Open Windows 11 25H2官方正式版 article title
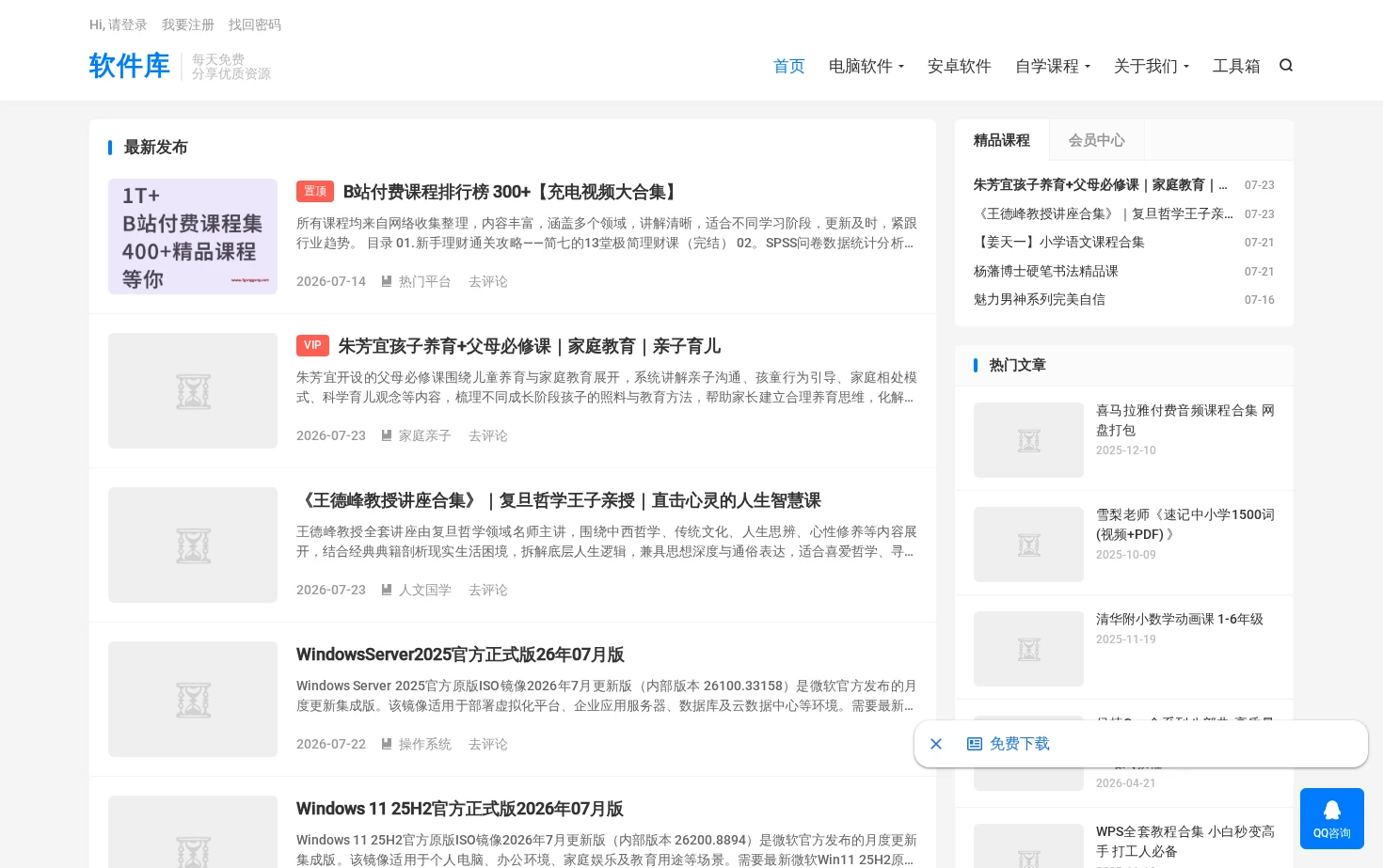 point(460,809)
